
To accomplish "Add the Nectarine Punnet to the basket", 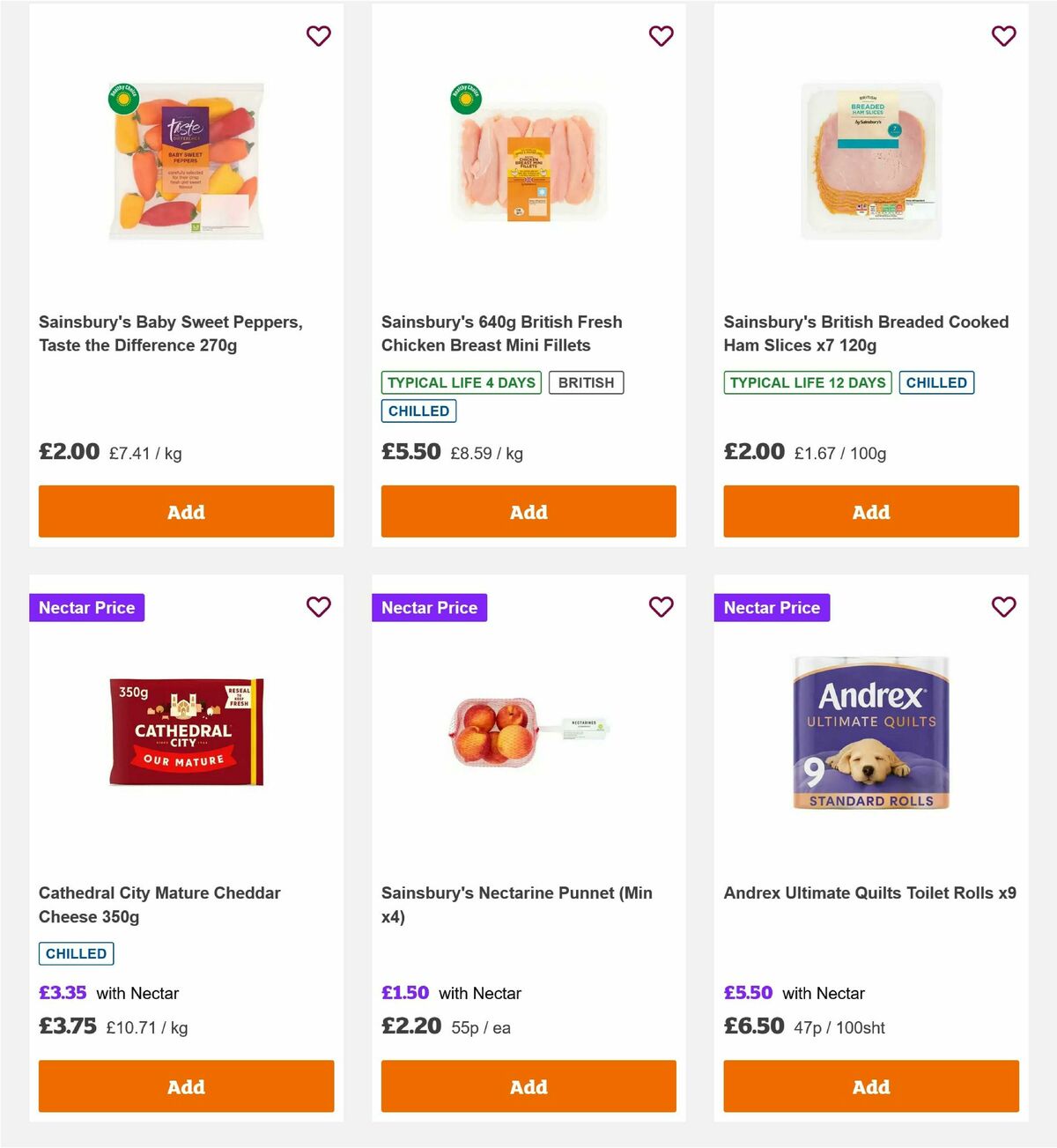I will (528, 1086).
